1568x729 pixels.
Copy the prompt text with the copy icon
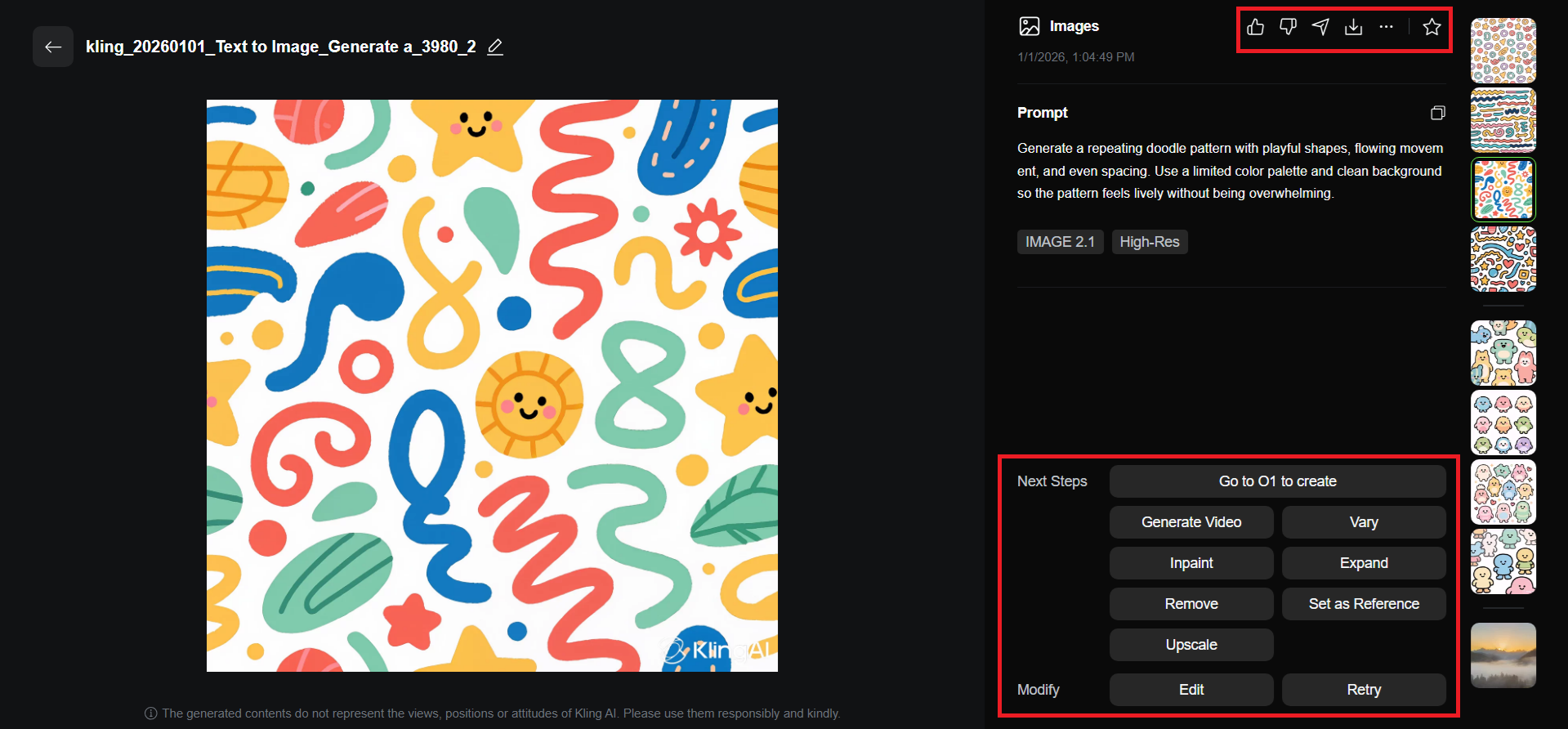tap(1438, 113)
